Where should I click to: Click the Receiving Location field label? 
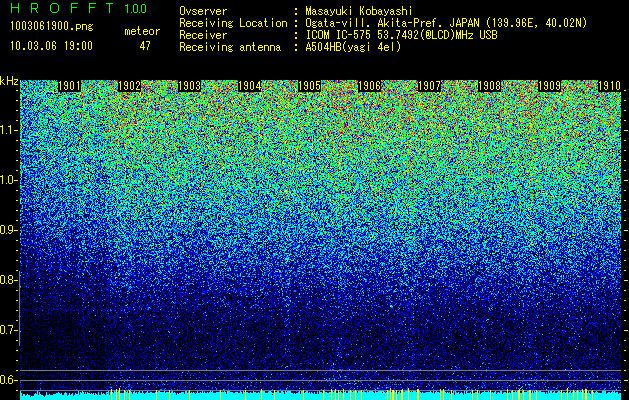(233, 23)
